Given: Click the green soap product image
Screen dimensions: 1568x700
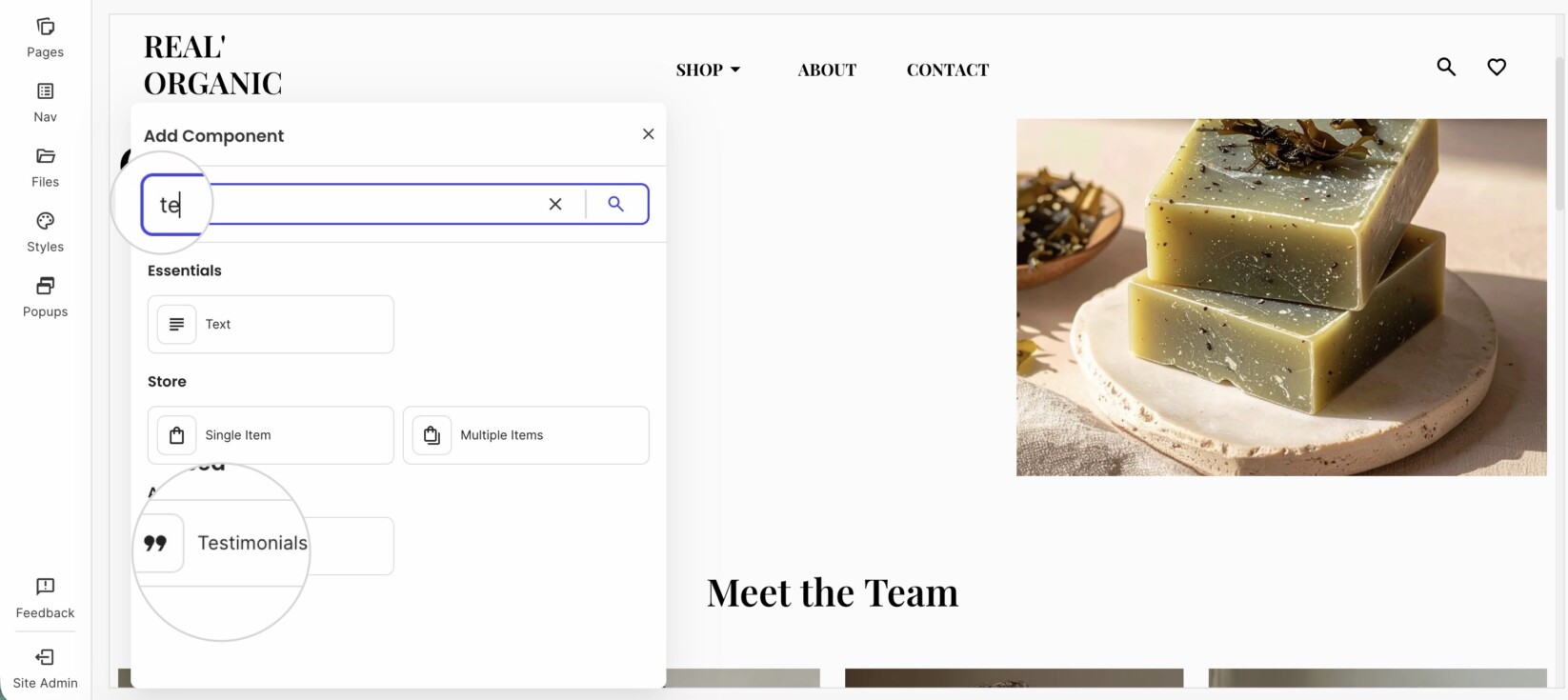Looking at the screenshot, I should pyautogui.click(x=1281, y=297).
